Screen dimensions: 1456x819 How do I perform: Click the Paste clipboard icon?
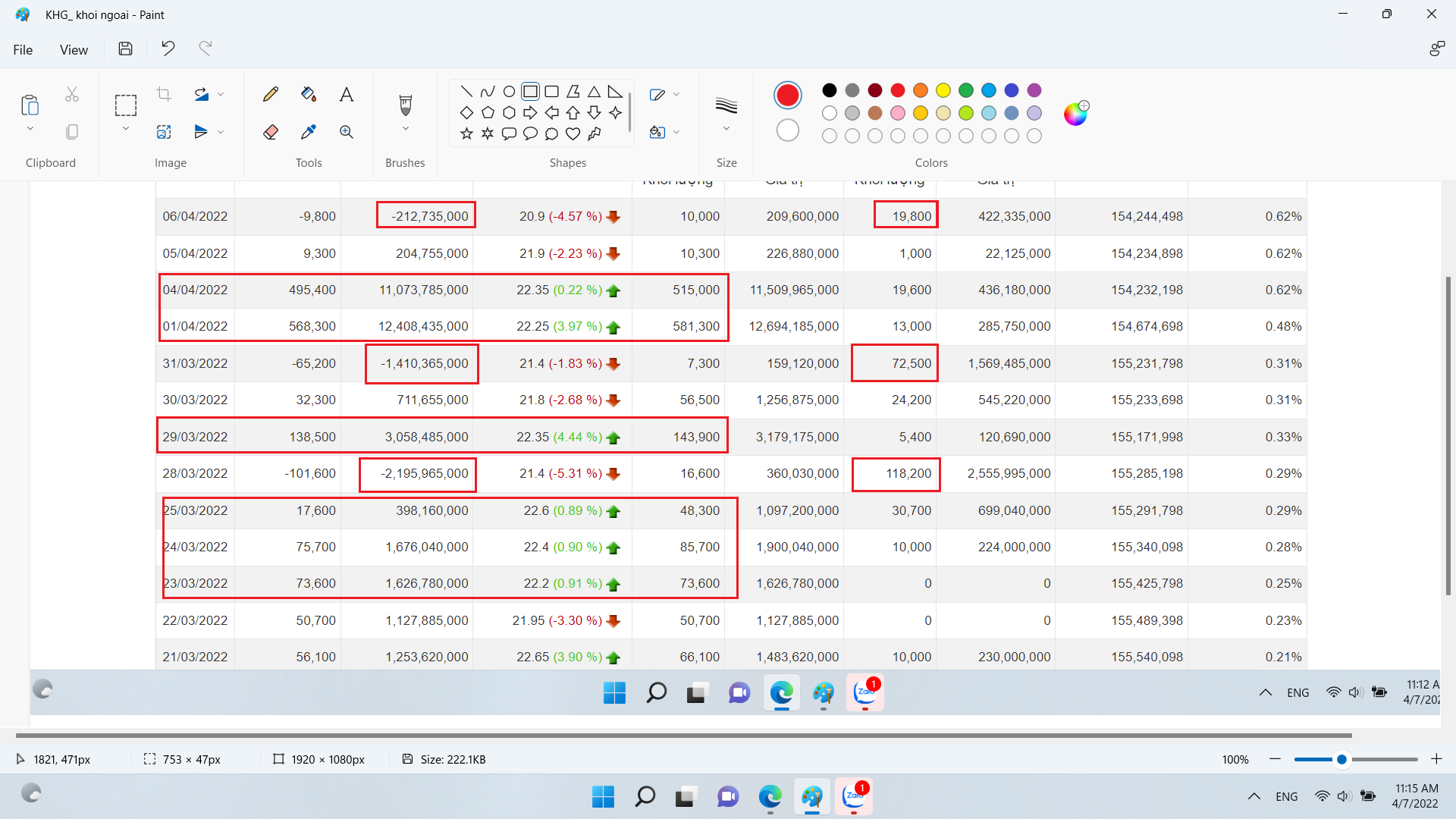click(x=30, y=105)
